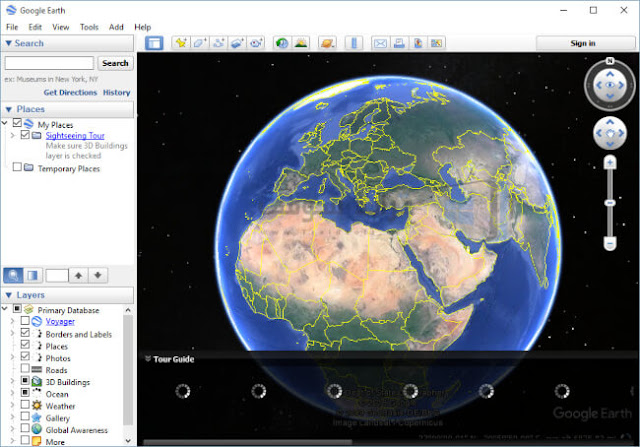Zoom out with the minus button

coord(610,244)
